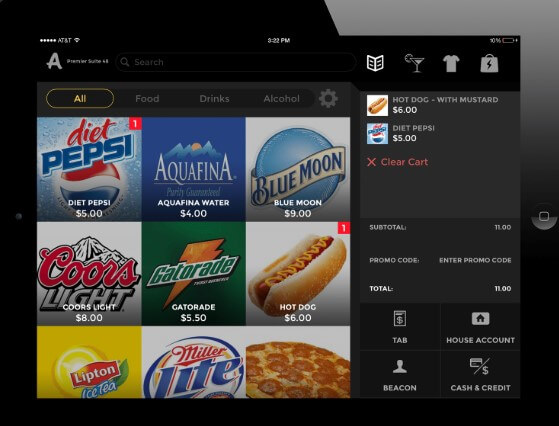
Task: Click 'Premier Suite 48' label
Action: [x=87, y=61]
